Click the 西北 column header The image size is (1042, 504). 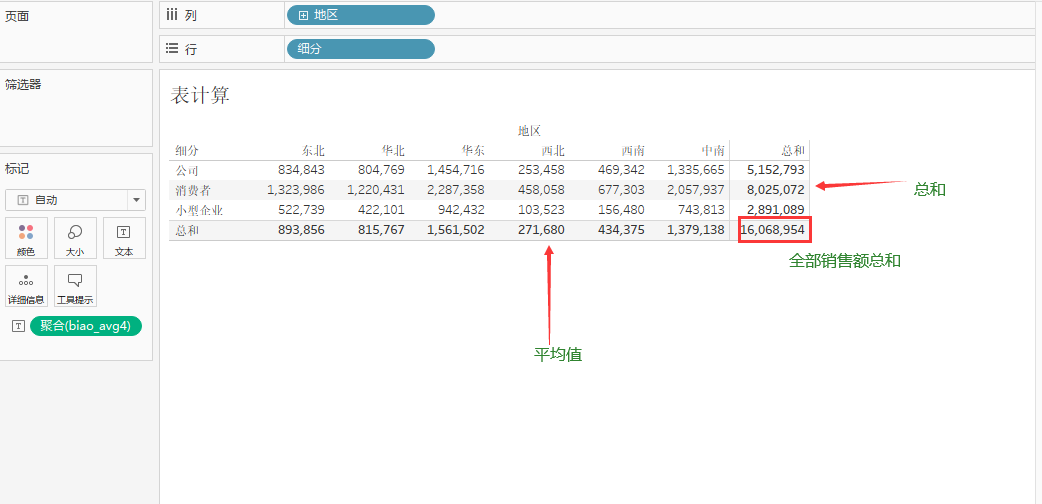(x=552, y=151)
